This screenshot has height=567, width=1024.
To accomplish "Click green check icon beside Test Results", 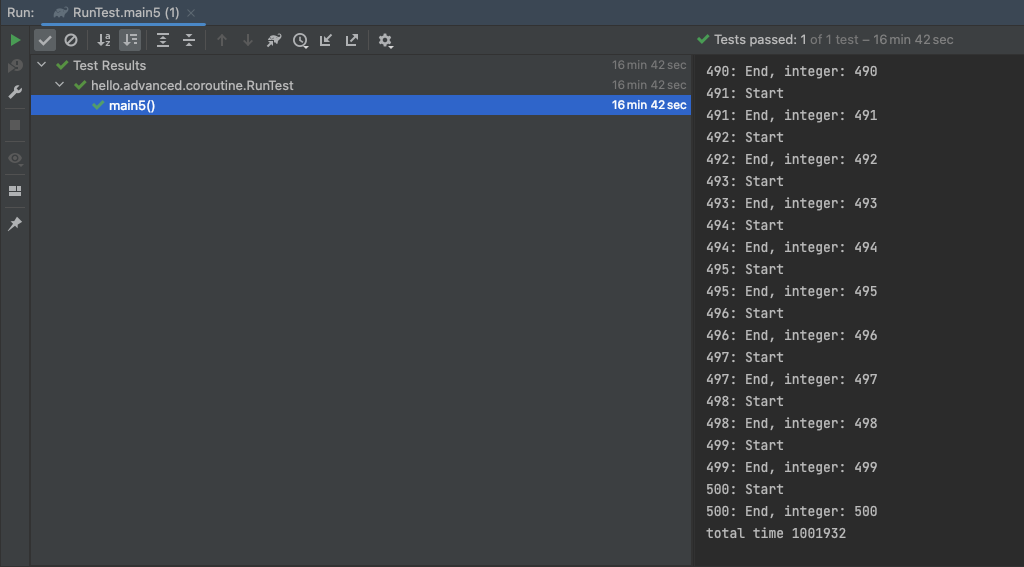I will 62,65.
